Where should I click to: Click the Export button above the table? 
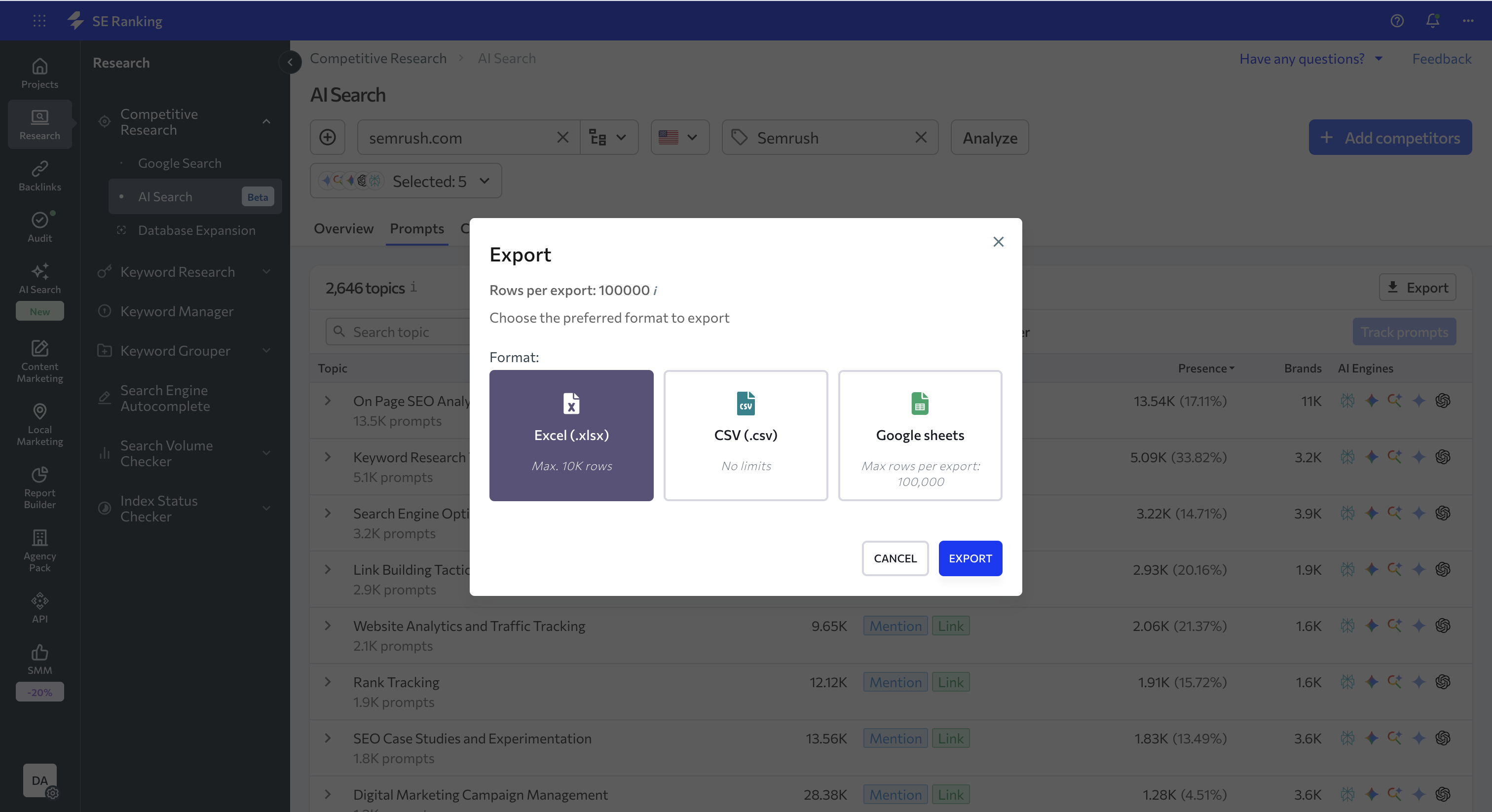pyautogui.click(x=1417, y=287)
